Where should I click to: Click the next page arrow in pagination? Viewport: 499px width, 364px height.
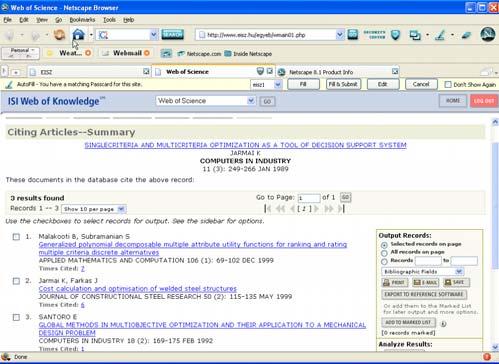[x=317, y=209]
